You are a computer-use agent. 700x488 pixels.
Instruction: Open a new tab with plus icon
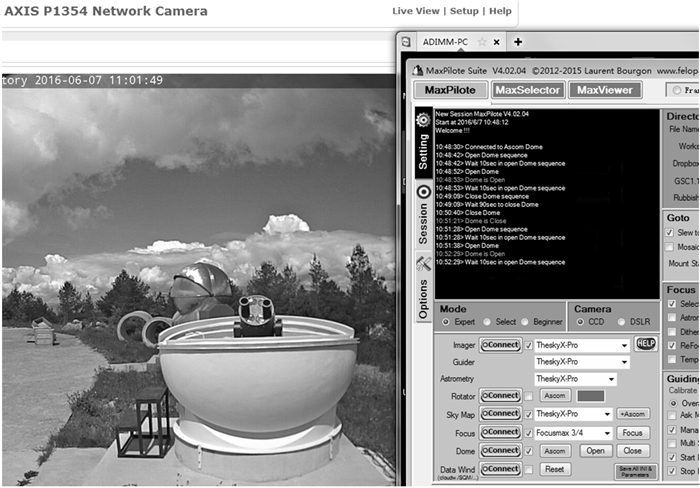pyautogui.click(x=518, y=42)
